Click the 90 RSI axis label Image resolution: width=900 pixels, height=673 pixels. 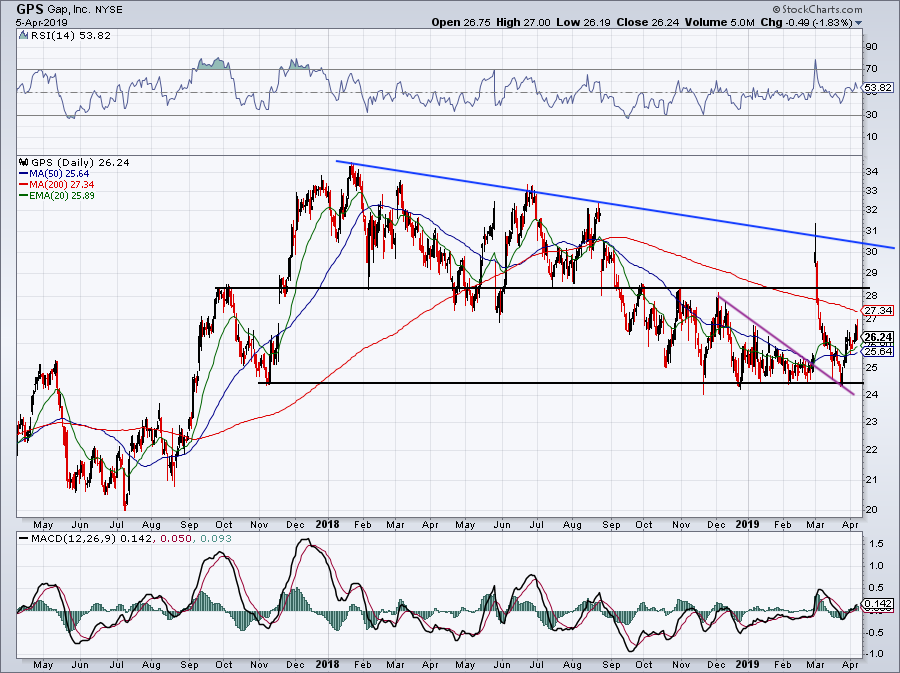pyautogui.click(x=871, y=47)
